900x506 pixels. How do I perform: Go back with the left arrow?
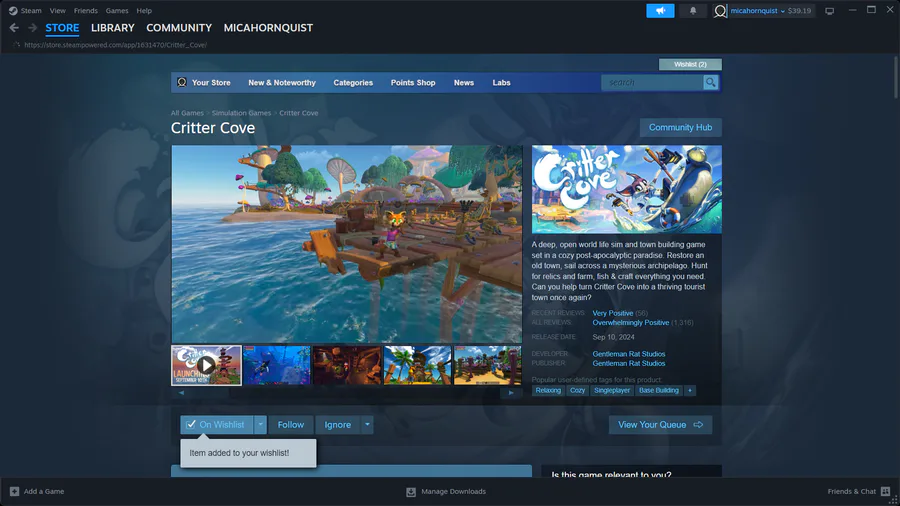(14, 28)
